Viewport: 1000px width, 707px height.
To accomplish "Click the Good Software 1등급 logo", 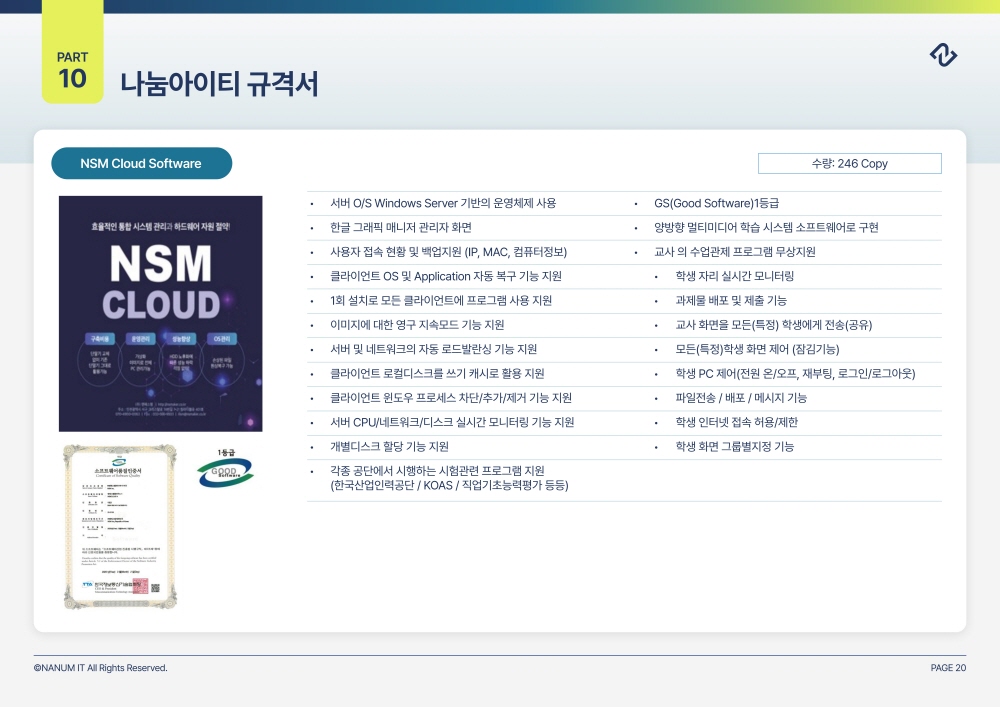I will (225, 469).
